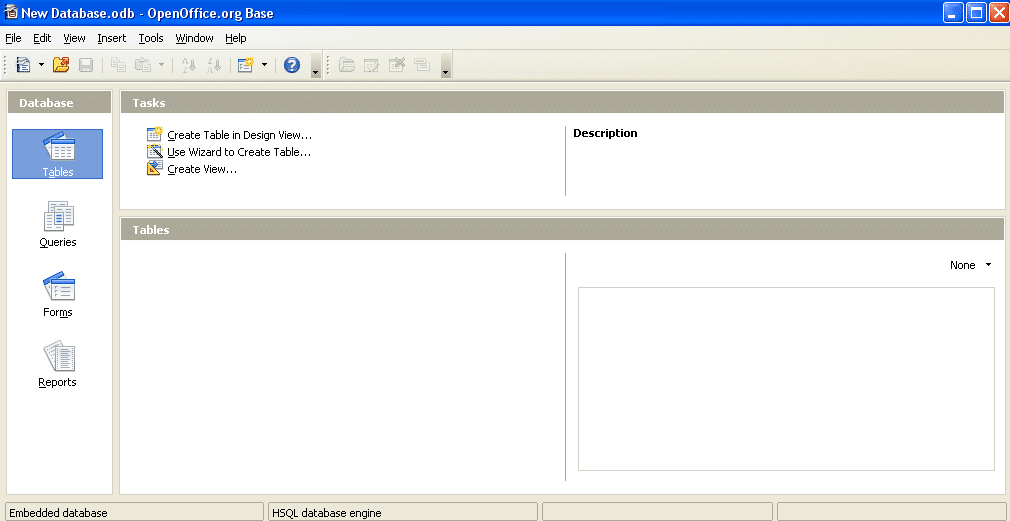
Task: Open the New document dropdown arrow
Action: [x=41, y=64]
